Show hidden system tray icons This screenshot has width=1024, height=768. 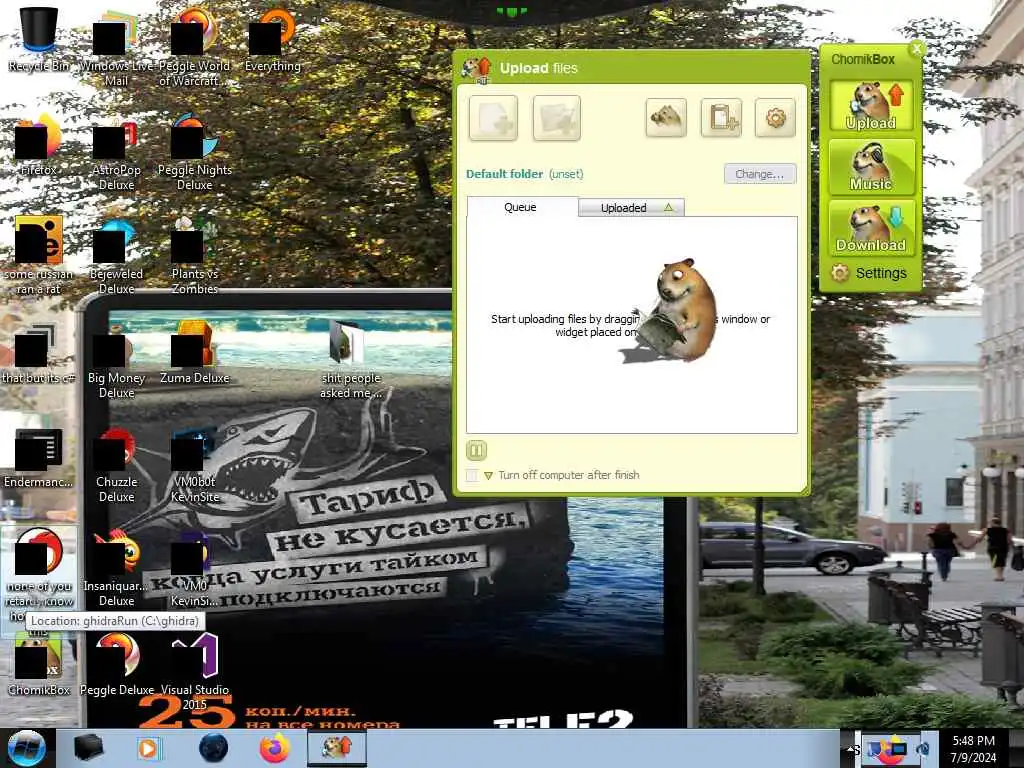coord(851,749)
